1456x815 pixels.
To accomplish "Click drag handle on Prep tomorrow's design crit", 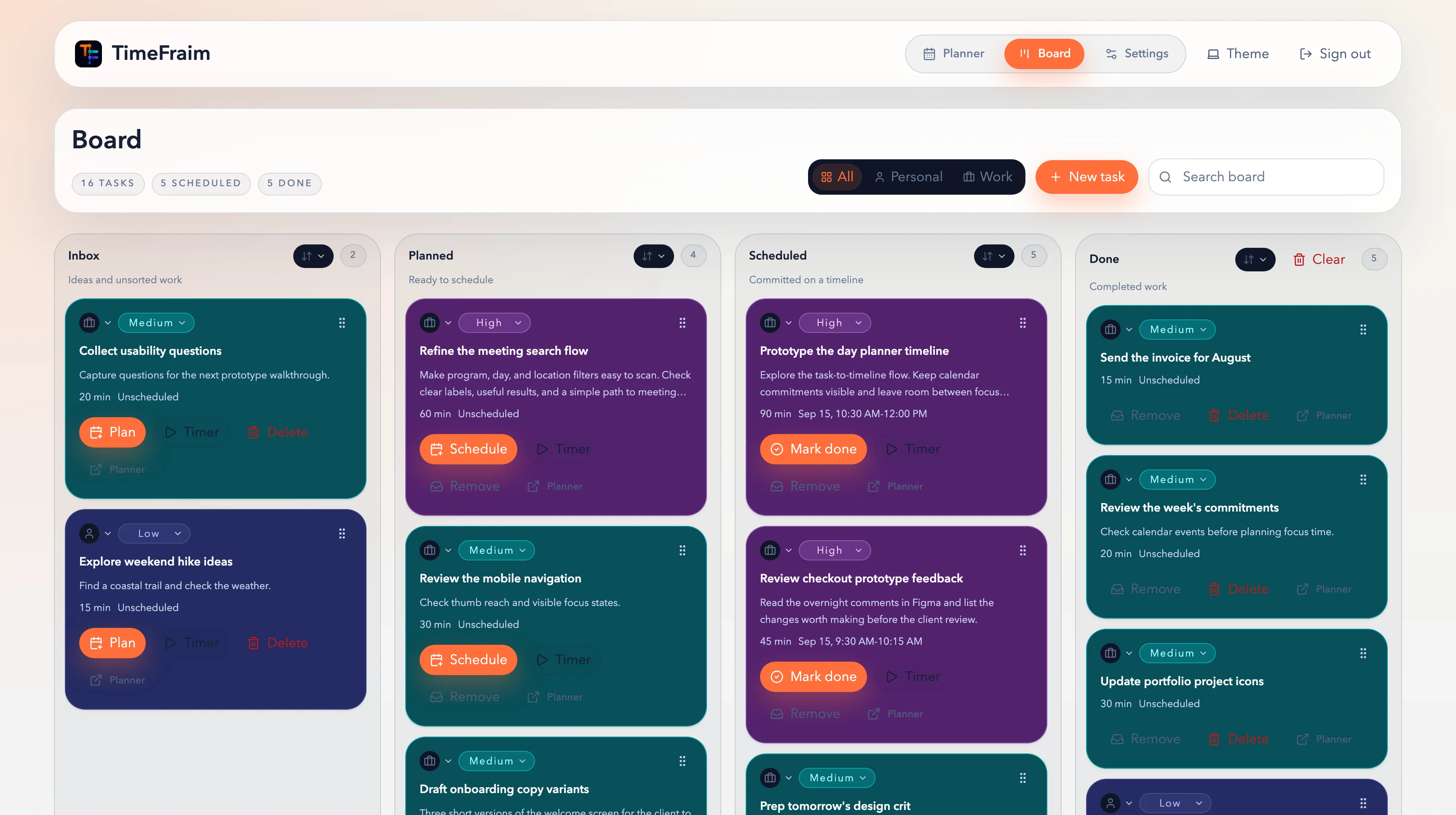I will click(1022, 778).
